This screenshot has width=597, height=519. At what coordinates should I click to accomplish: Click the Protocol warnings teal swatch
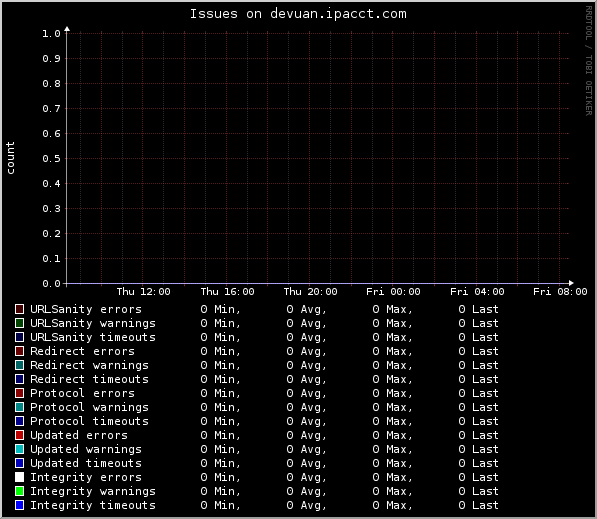(x=19, y=407)
